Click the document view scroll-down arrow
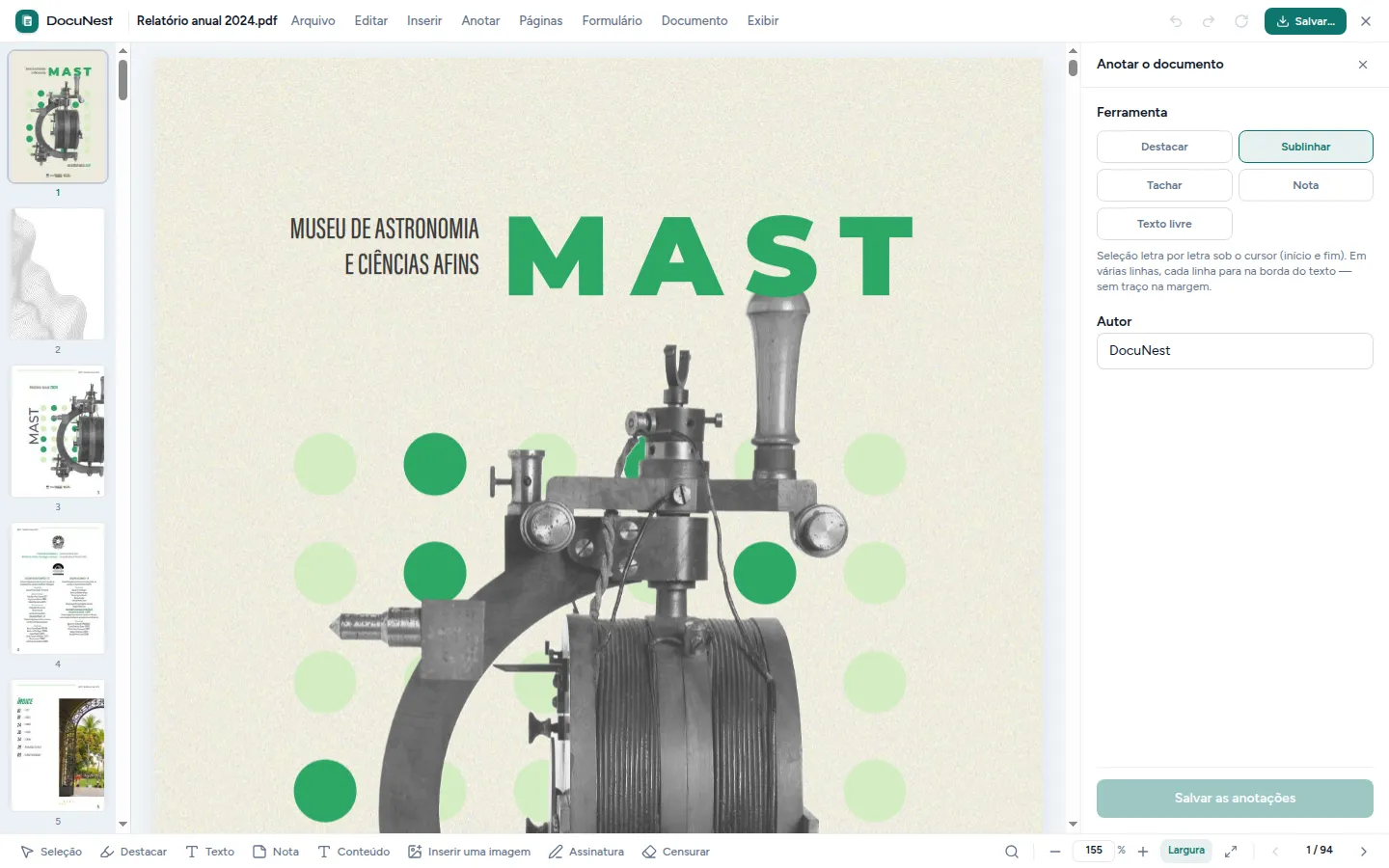This screenshot has width=1389, height=868. pyautogui.click(x=1073, y=825)
